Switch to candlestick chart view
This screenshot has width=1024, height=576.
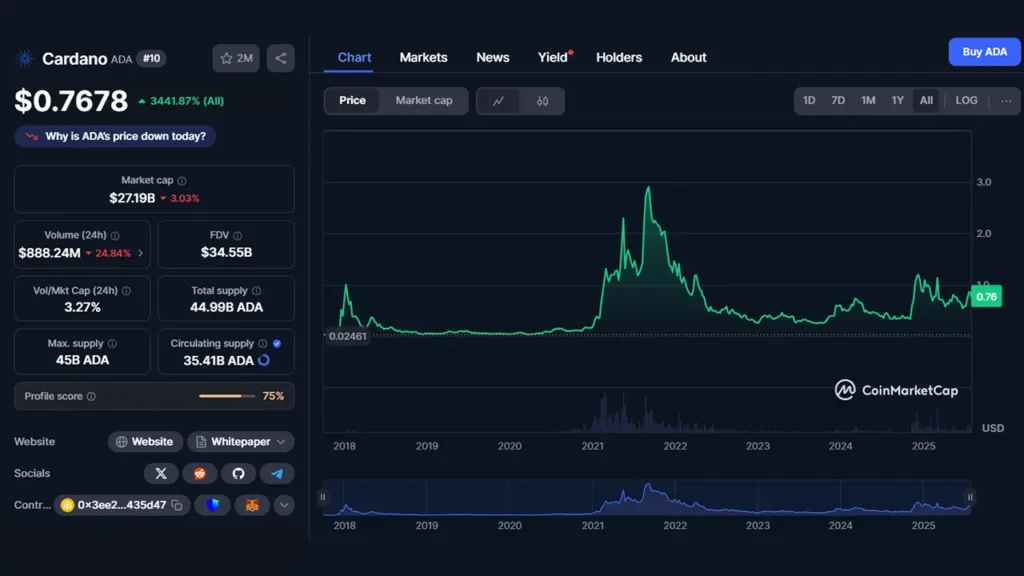tap(543, 101)
